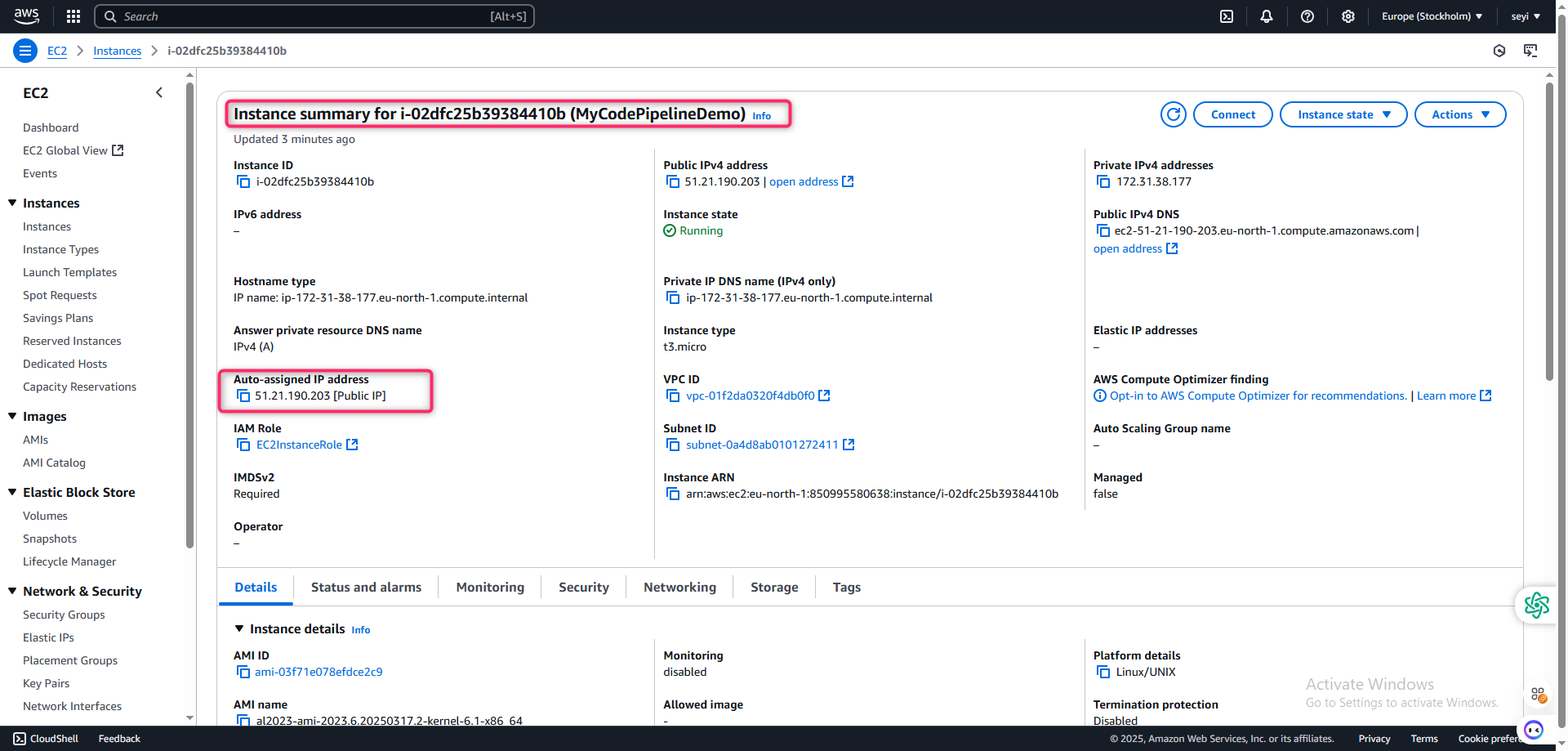Click the top search input field
Screen dimensions: 1568x751
tap(314, 16)
